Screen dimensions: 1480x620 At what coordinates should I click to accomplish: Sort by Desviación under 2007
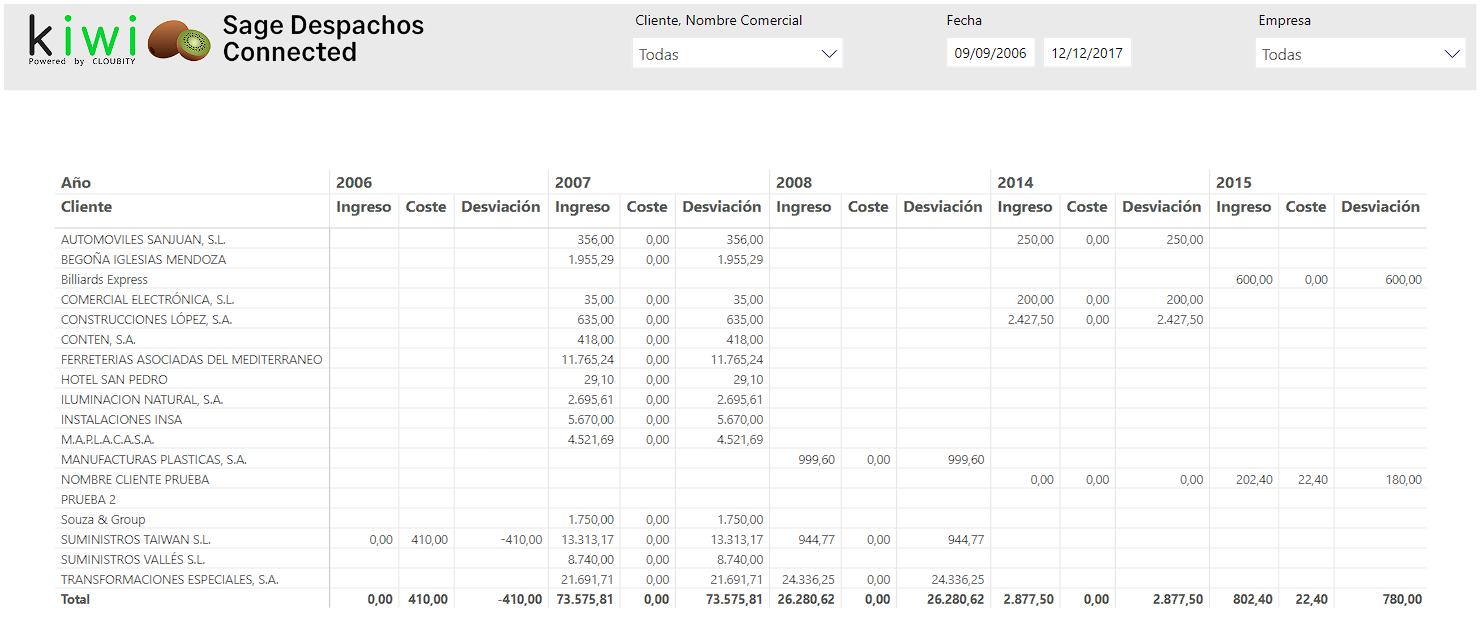click(722, 207)
